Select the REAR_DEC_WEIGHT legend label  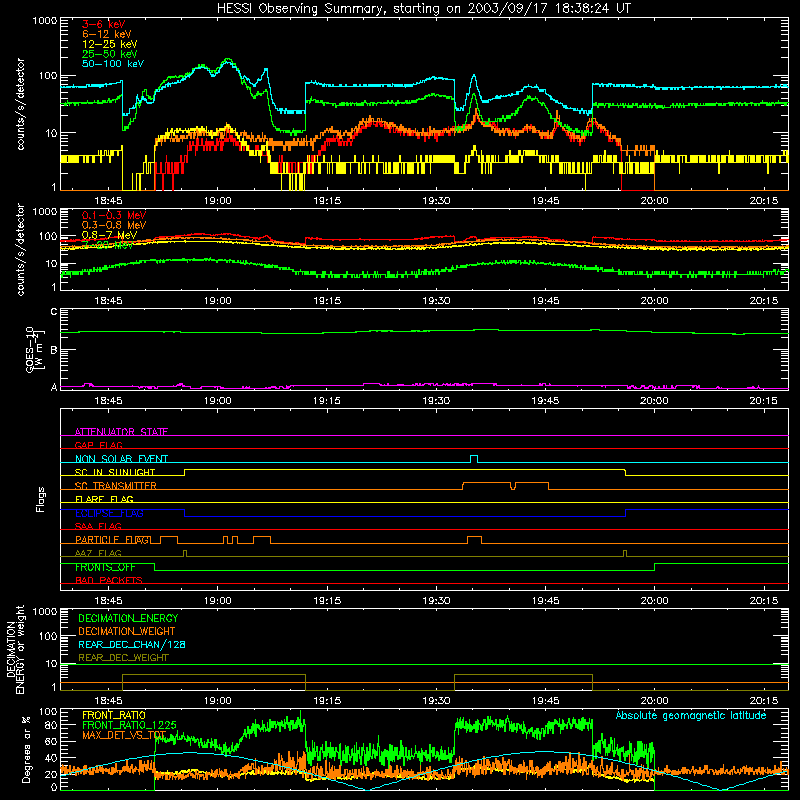click(123, 658)
